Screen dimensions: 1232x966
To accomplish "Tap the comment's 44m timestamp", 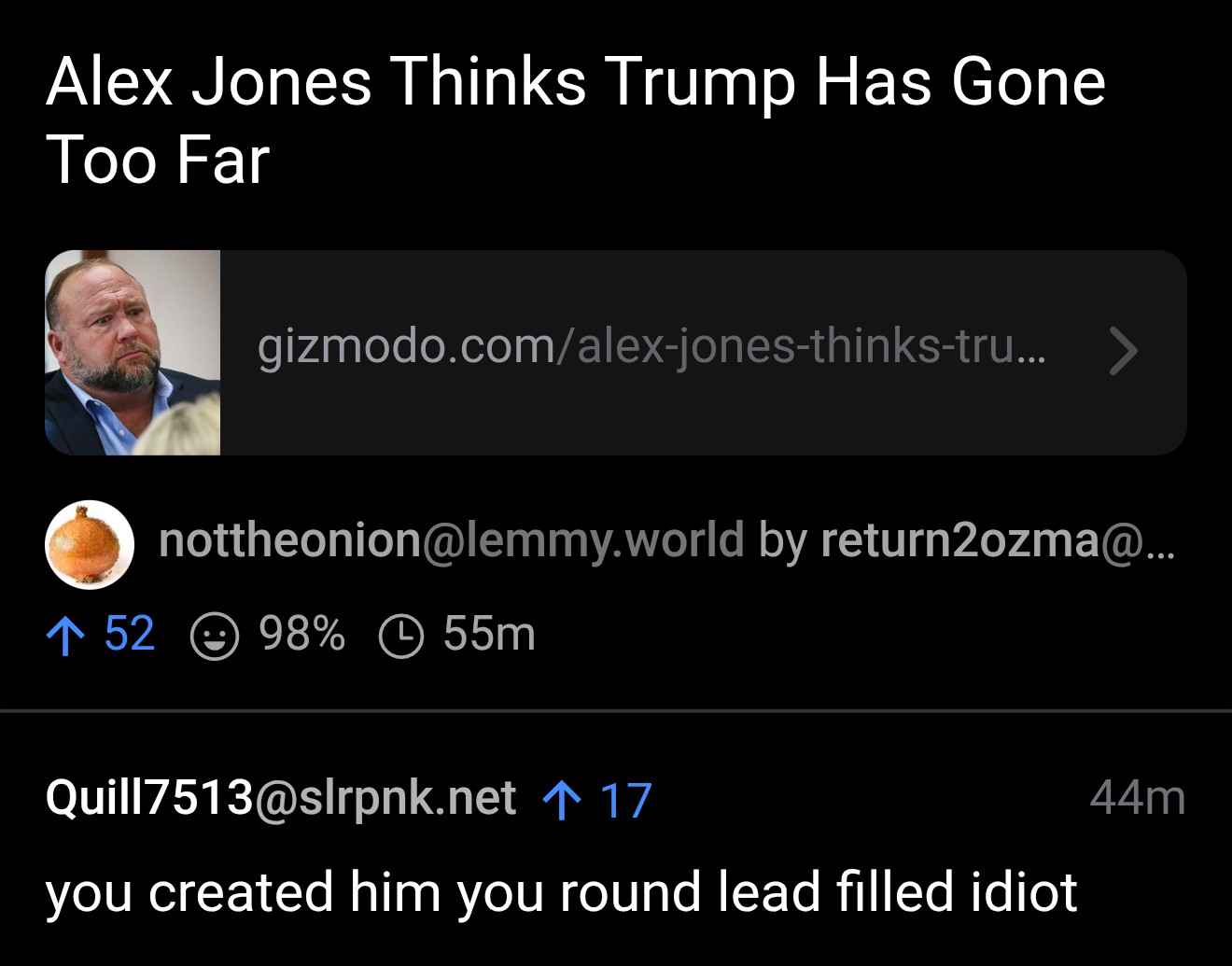I will (x=1137, y=799).
